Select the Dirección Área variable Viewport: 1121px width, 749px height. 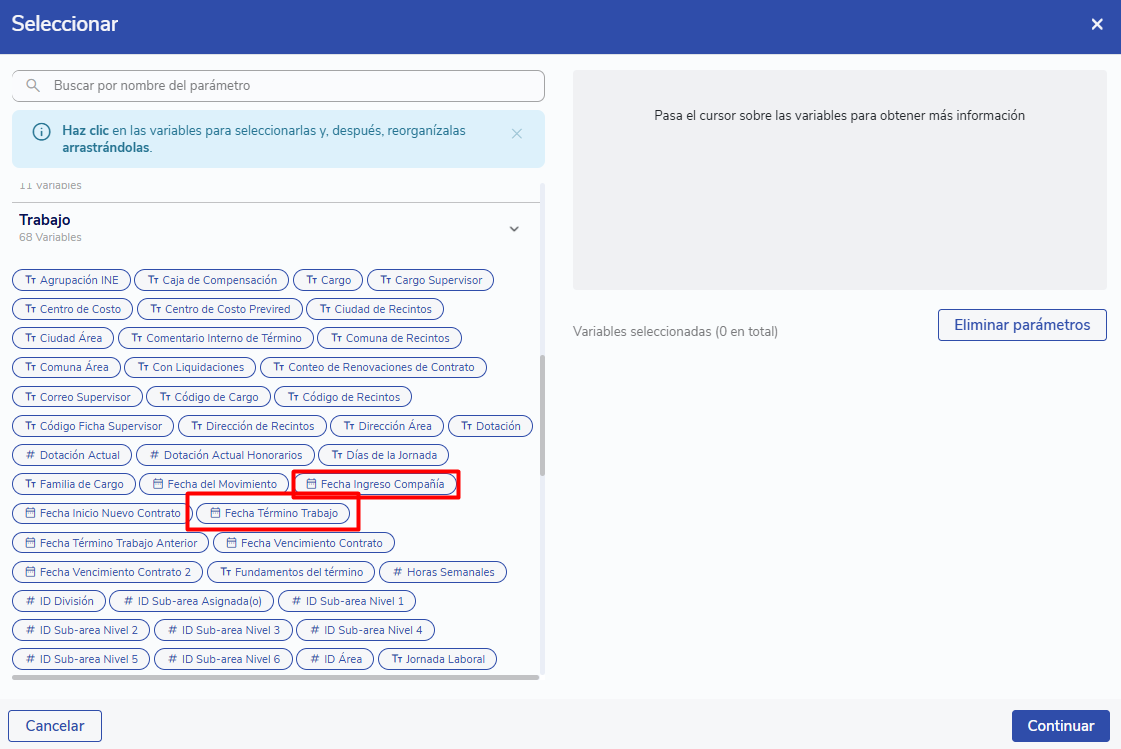pyautogui.click(x=387, y=426)
